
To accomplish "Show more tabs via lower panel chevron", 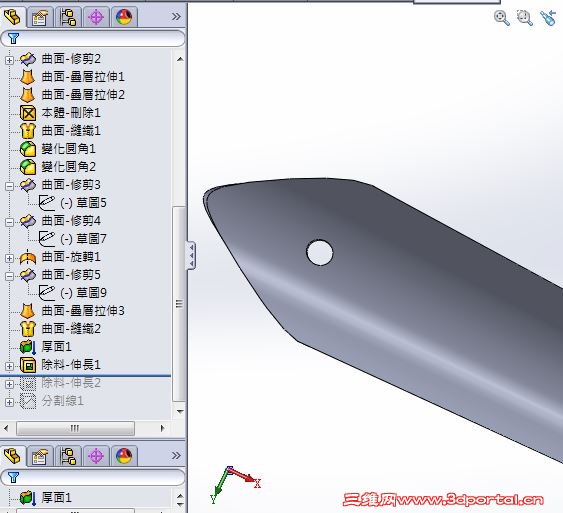I will click(x=176, y=456).
